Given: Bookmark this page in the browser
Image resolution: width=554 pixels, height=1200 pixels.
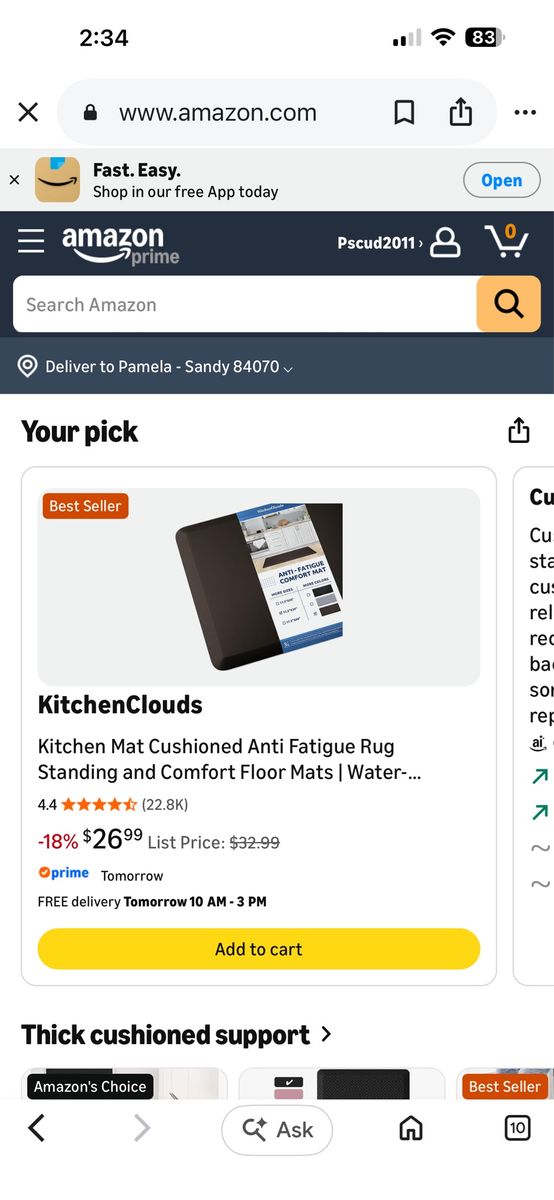Looking at the screenshot, I should (x=404, y=113).
